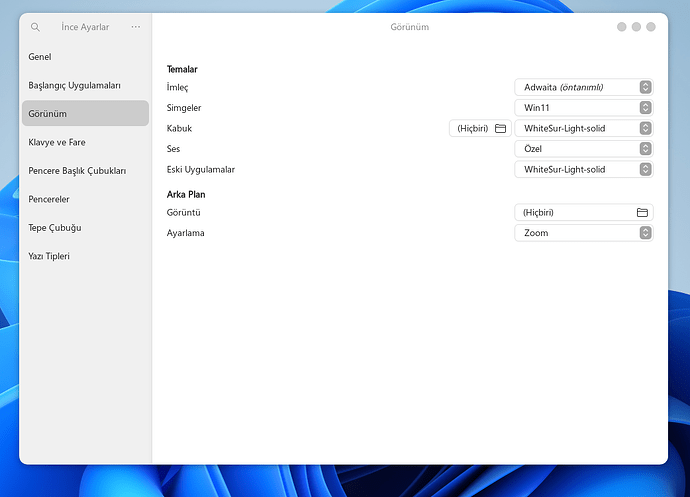Go to Yazı Tipleri section
The image size is (690, 497).
point(85,256)
